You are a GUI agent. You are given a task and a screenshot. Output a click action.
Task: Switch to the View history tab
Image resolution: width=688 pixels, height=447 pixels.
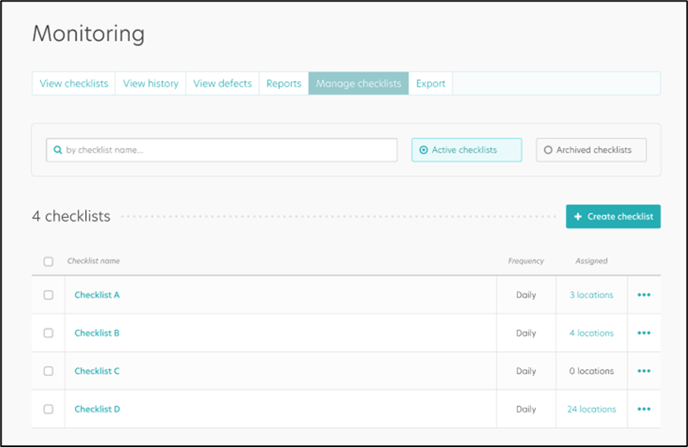click(x=150, y=83)
